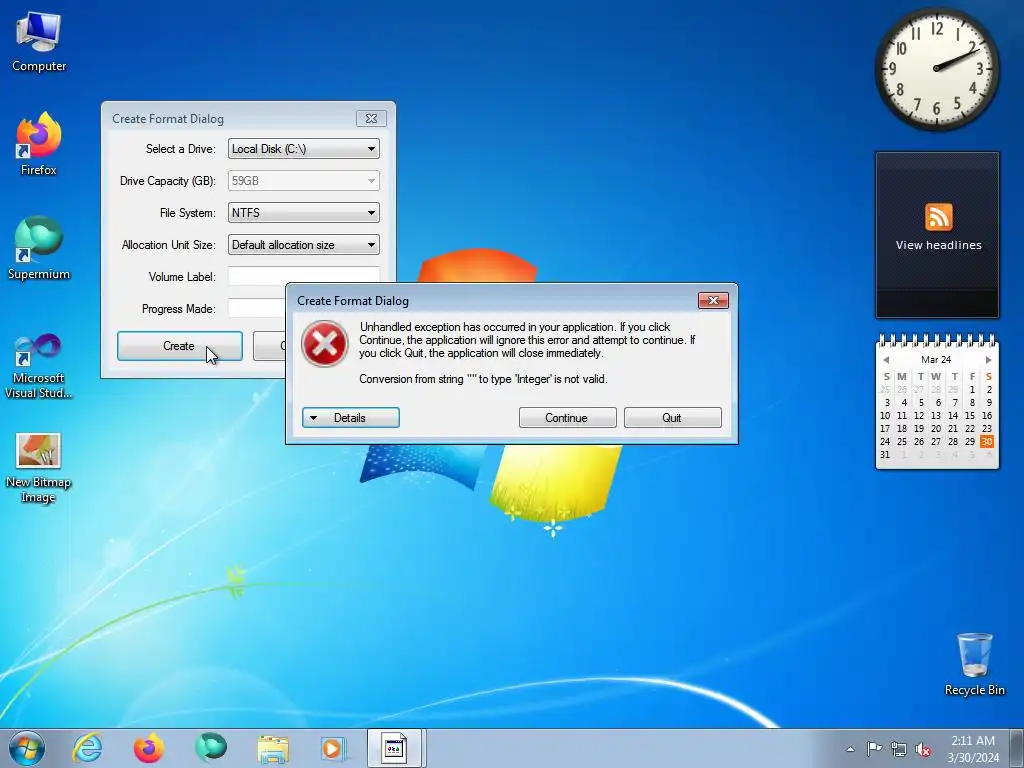Viewport: 1024px width, 768px height.
Task: Click the RSS feed headlines icon
Action: click(938, 217)
